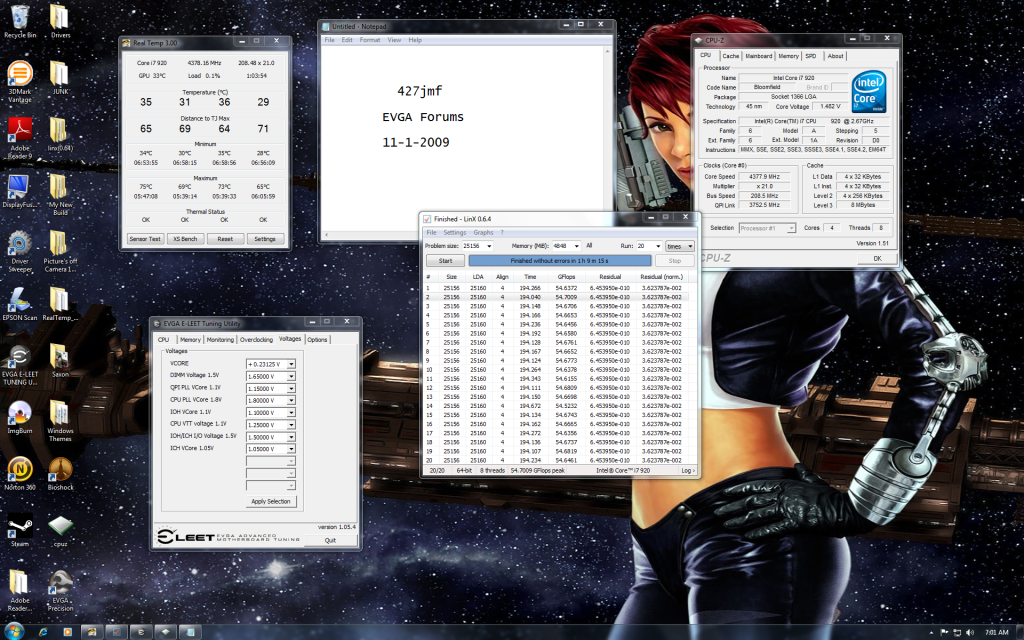Open the Recycle Bin on the desktop
This screenshot has width=1024, height=640.
19,17
